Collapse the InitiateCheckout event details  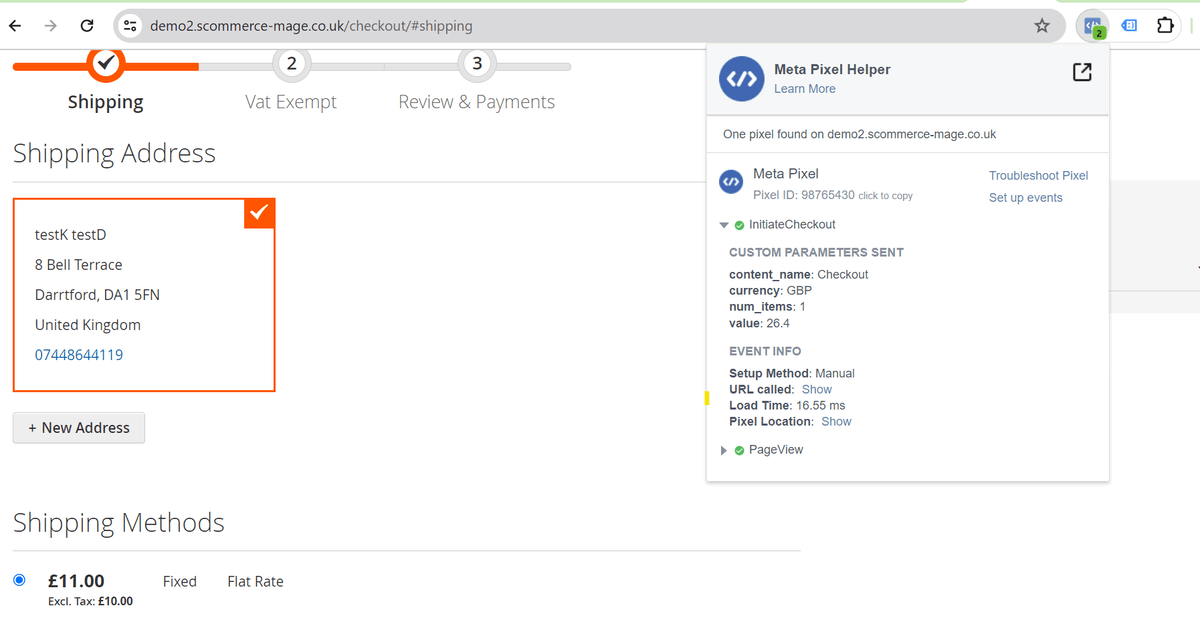(x=724, y=225)
